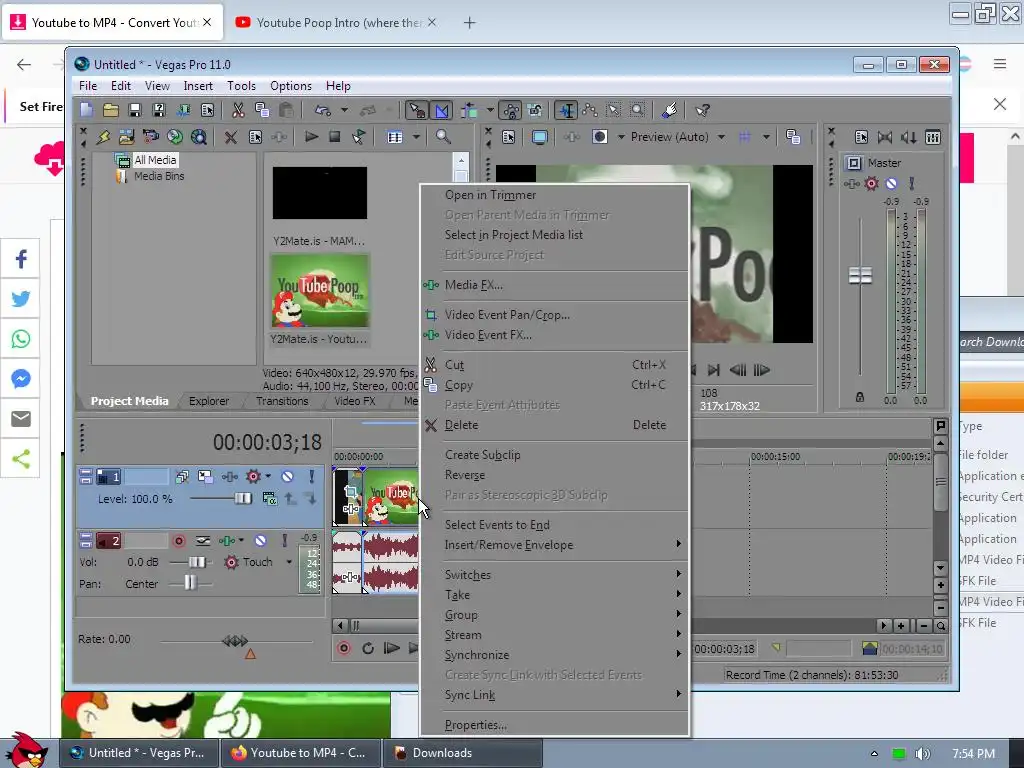Open compositing mode on track 1
The height and width of the screenshot is (768, 1024).
tap(270, 499)
